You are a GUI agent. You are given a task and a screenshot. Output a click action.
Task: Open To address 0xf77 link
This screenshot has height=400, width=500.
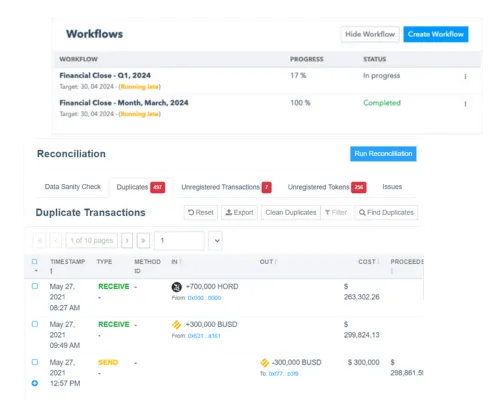(x=283, y=374)
